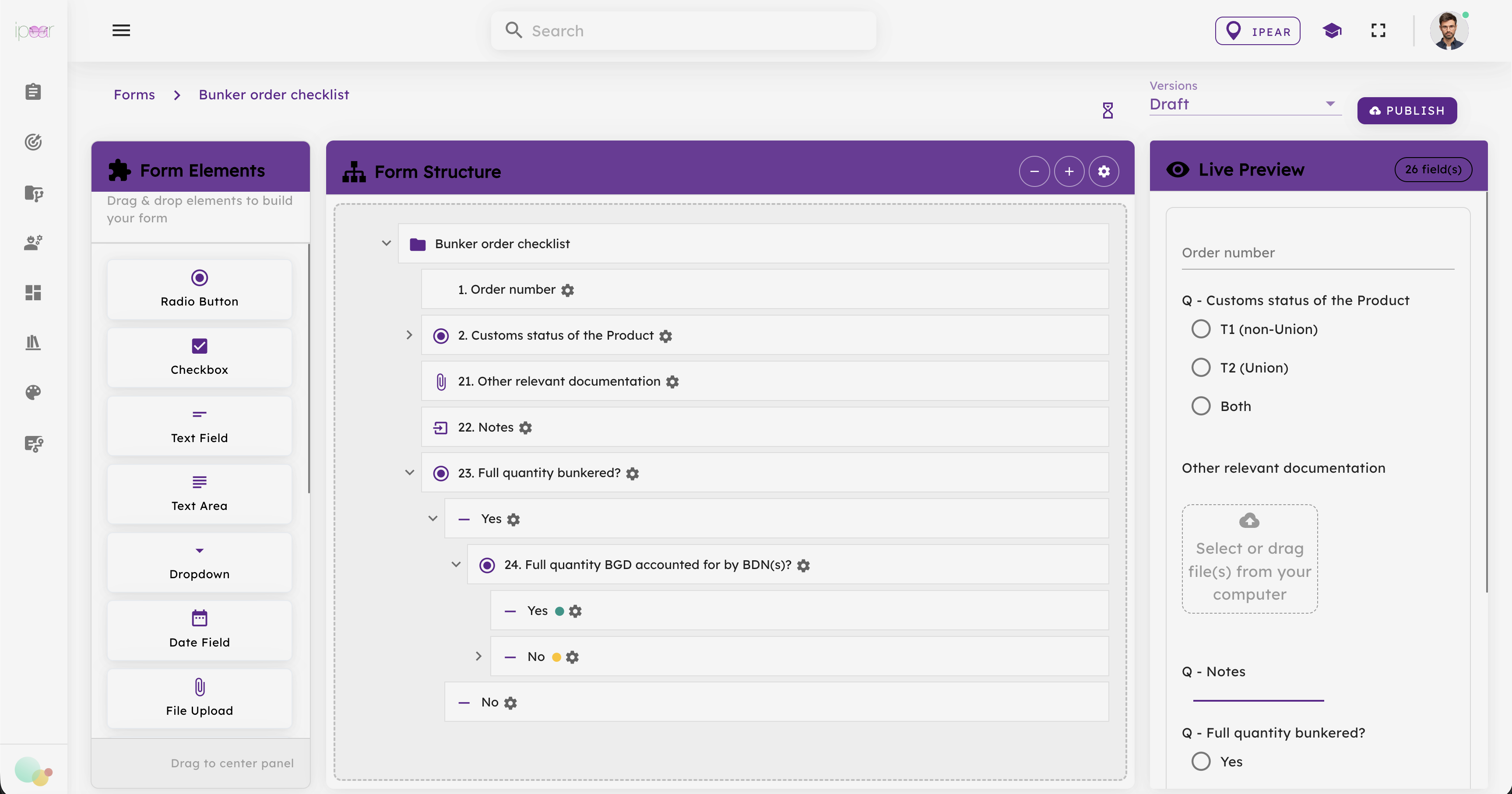Click the 26 field(s) badge
1512x794 pixels.
coord(1433,169)
